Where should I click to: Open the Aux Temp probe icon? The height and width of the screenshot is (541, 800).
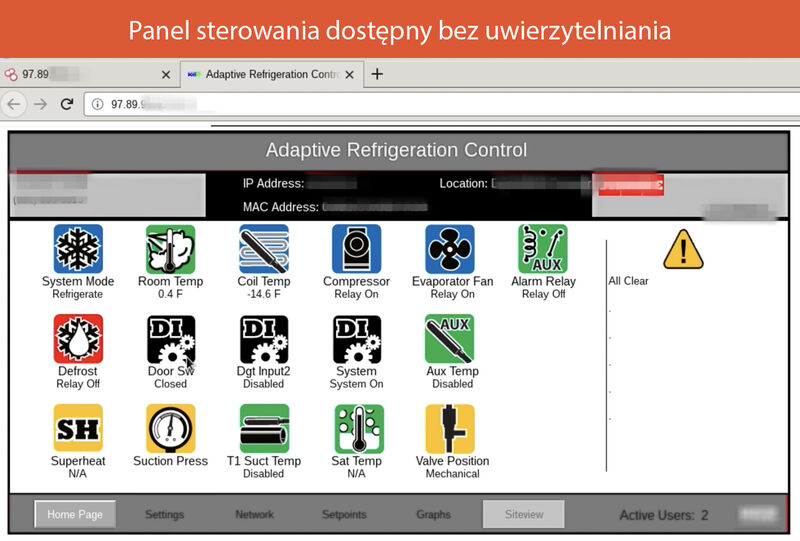click(x=449, y=339)
